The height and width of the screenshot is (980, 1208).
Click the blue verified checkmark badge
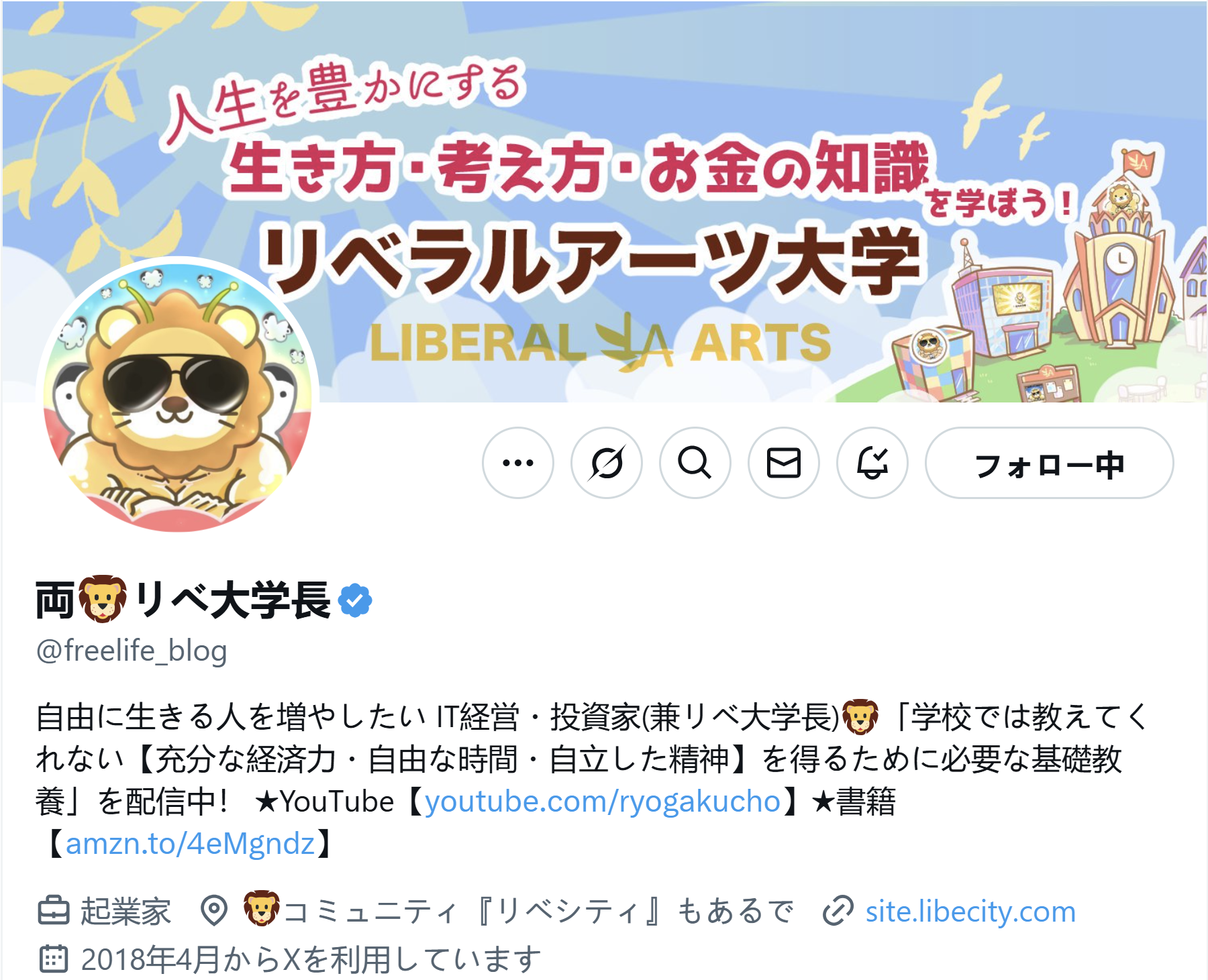pos(355,600)
